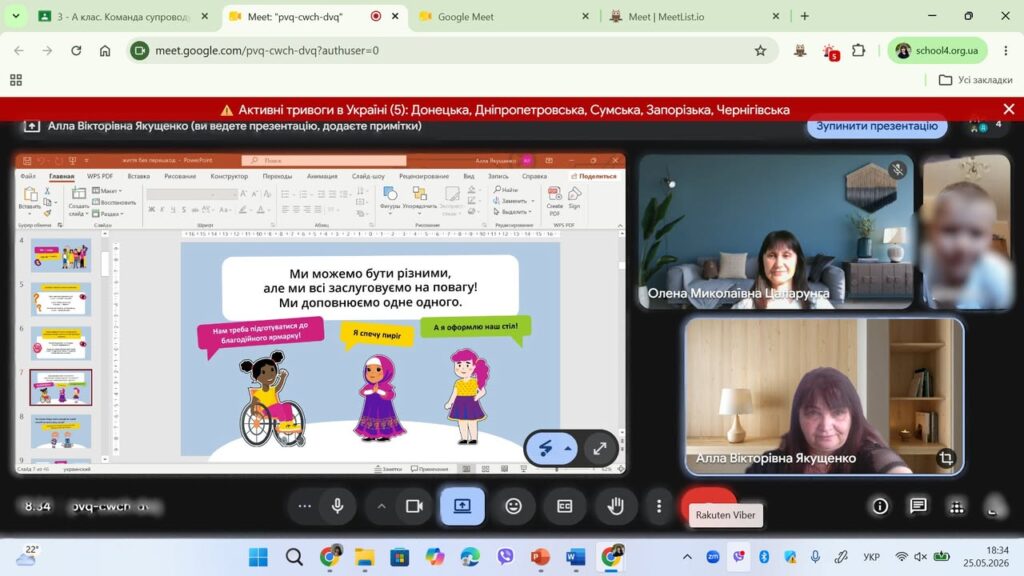Open the activities grid icon
The height and width of the screenshot is (576, 1024).
click(x=957, y=507)
